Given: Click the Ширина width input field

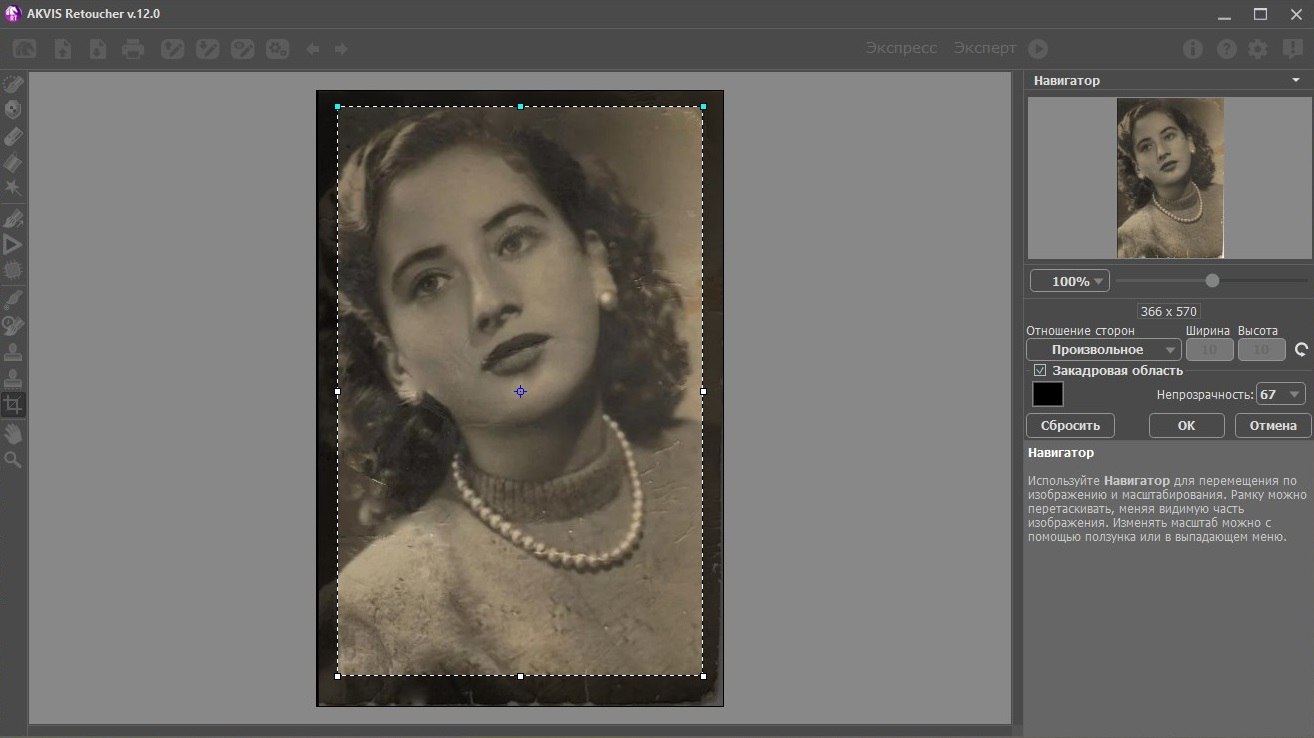Looking at the screenshot, I should (1210, 350).
